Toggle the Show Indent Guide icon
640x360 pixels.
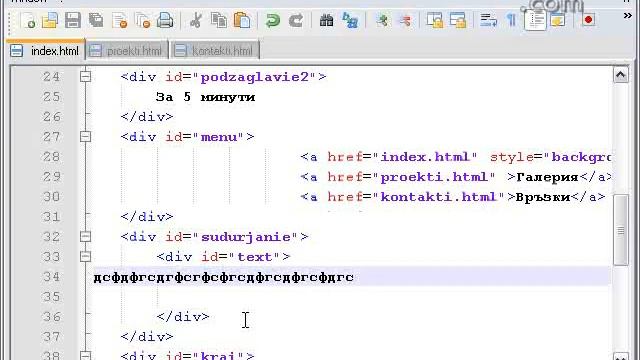point(535,20)
